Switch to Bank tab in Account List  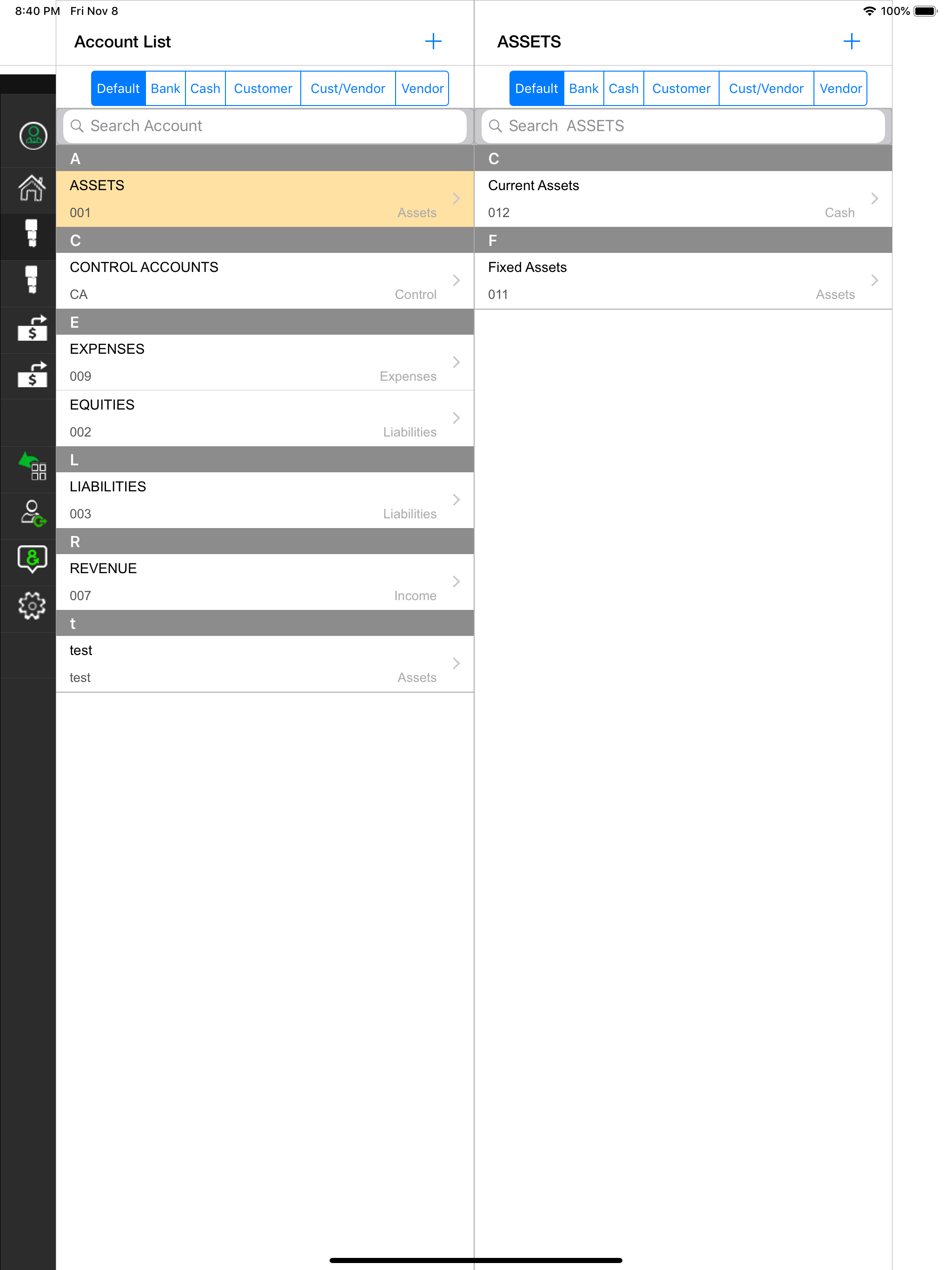coord(165,88)
